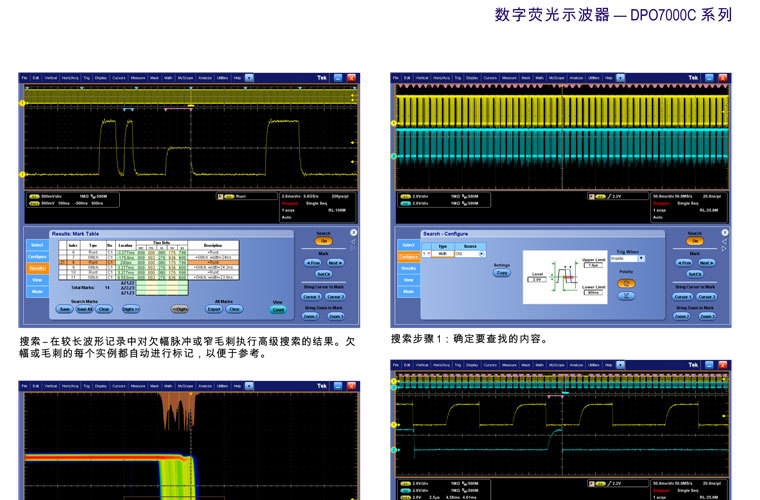Screen dimensions: 760x500
Task: Click menu bar dropdown arrow in bottom-left scope window
Action: coord(249,386)
